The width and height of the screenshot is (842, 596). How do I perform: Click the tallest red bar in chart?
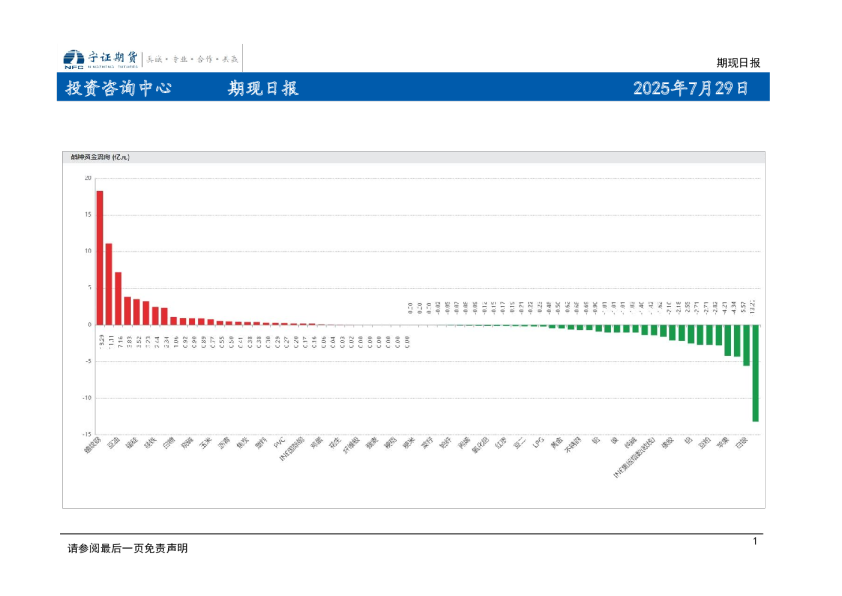coord(100,257)
